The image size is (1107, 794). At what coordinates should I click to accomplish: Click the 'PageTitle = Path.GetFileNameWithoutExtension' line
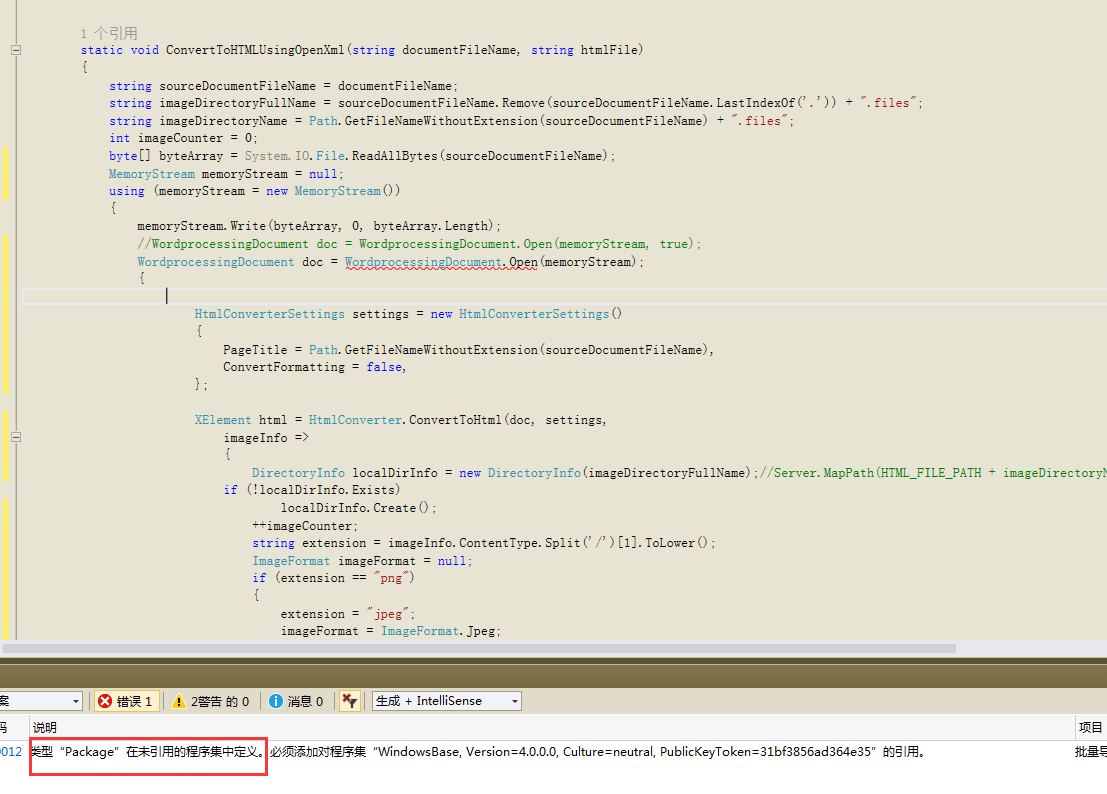pos(469,350)
